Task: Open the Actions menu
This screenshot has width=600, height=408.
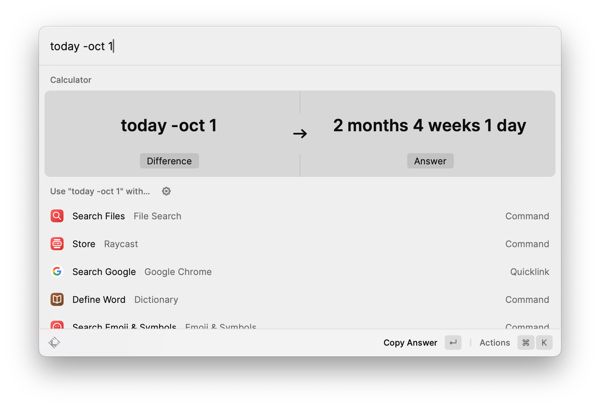Action: coord(494,343)
